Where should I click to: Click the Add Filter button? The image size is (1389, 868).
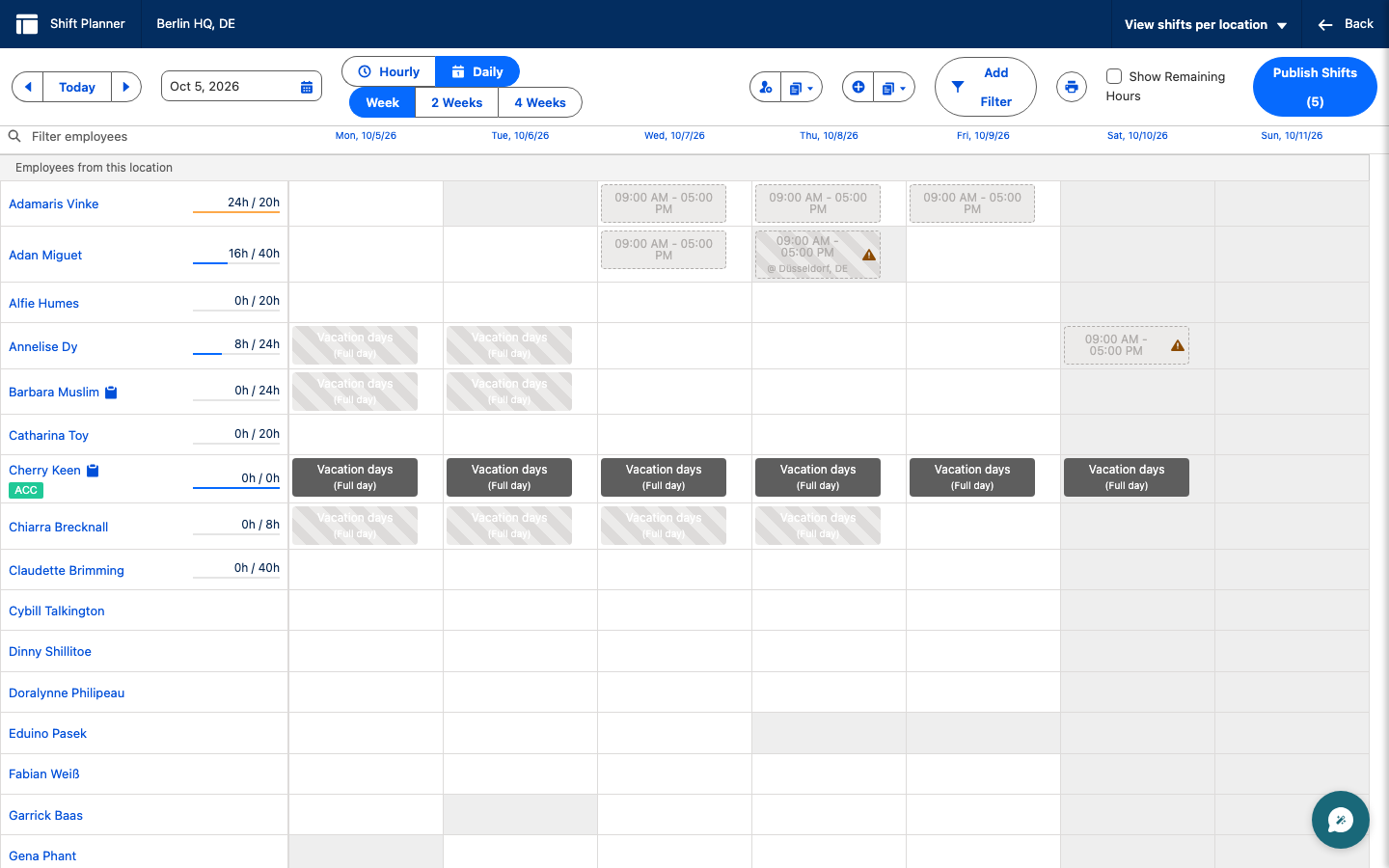tap(986, 87)
